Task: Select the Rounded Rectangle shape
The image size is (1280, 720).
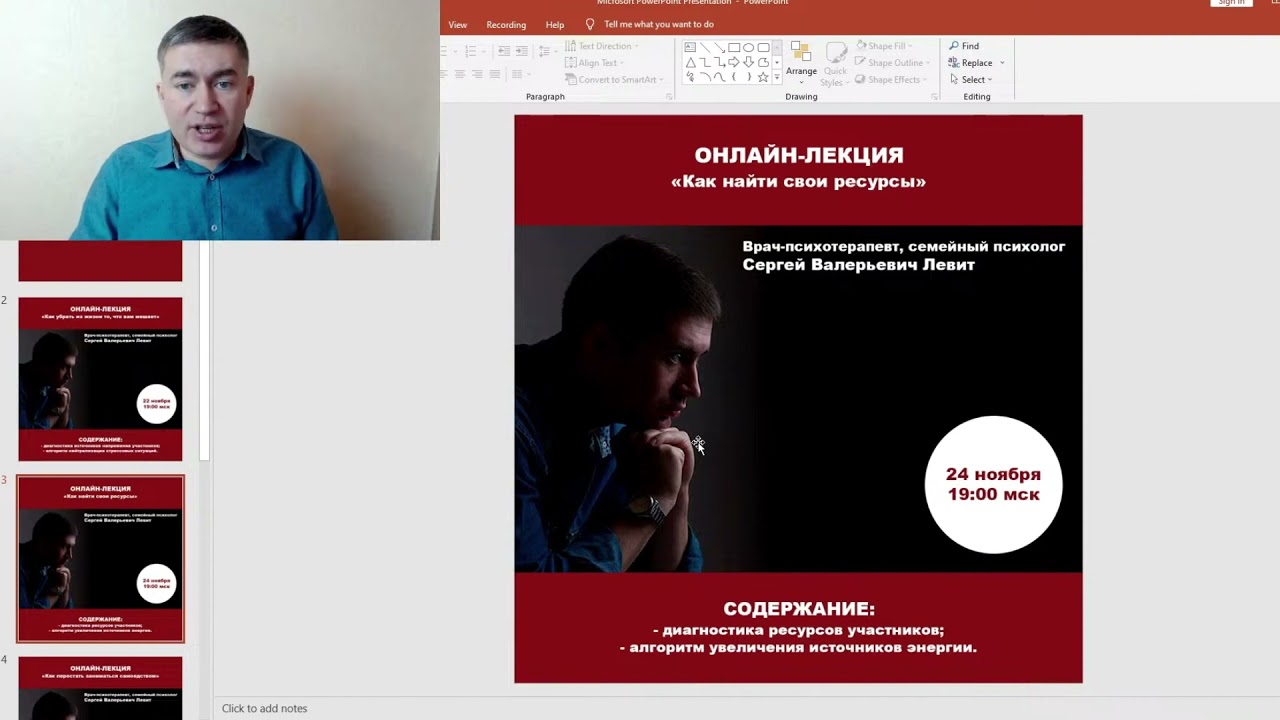Action: (x=763, y=47)
